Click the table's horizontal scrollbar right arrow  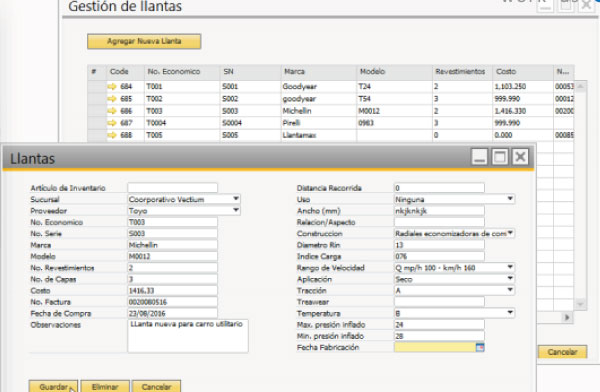tap(567, 317)
